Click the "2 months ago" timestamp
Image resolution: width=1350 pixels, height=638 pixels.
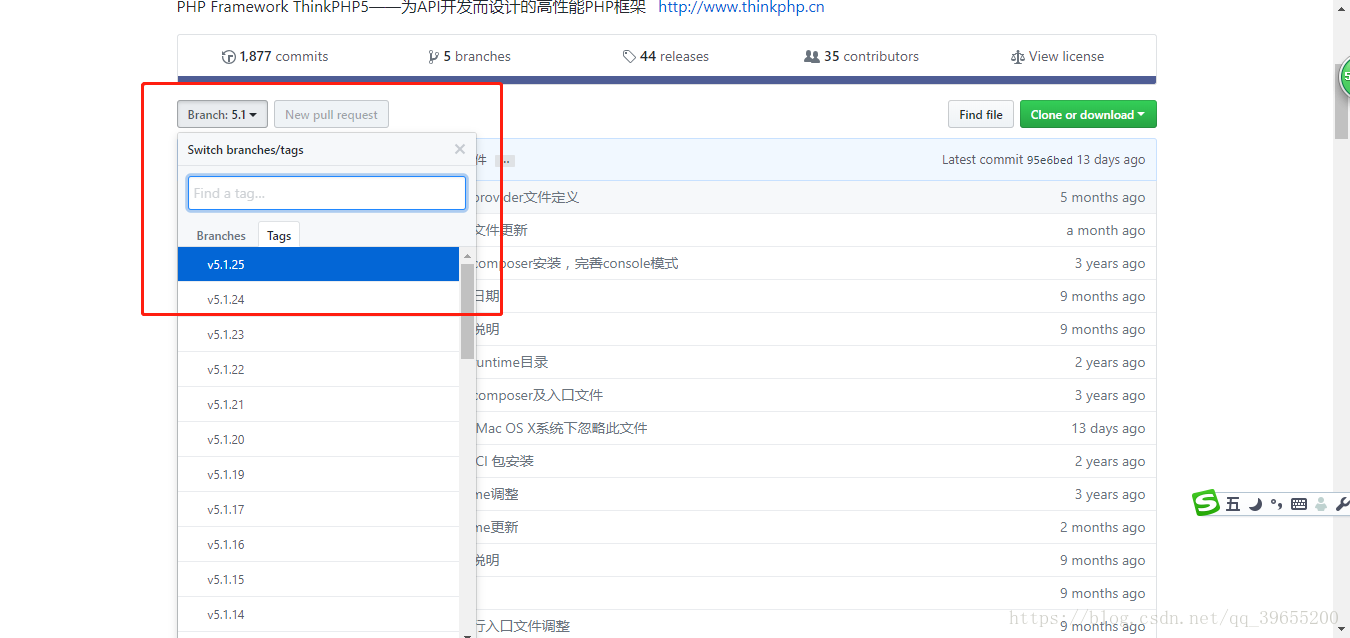(x=1102, y=528)
